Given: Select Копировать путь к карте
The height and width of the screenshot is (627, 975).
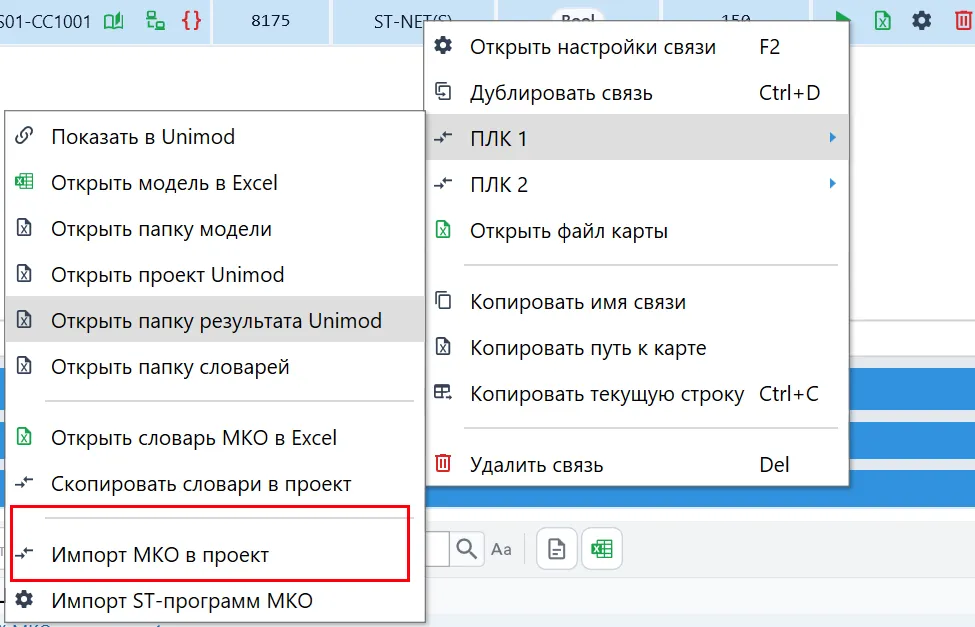Looking at the screenshot, I should click(637, 348).
